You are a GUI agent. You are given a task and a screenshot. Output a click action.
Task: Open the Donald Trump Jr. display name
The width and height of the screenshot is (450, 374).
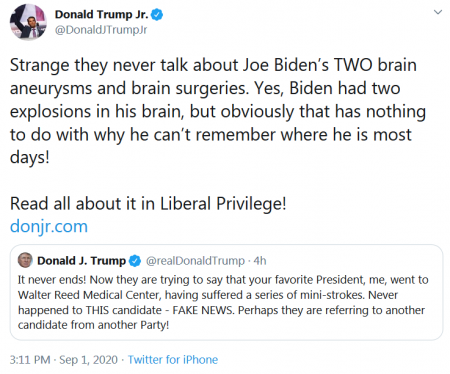[x=101, y=15]
